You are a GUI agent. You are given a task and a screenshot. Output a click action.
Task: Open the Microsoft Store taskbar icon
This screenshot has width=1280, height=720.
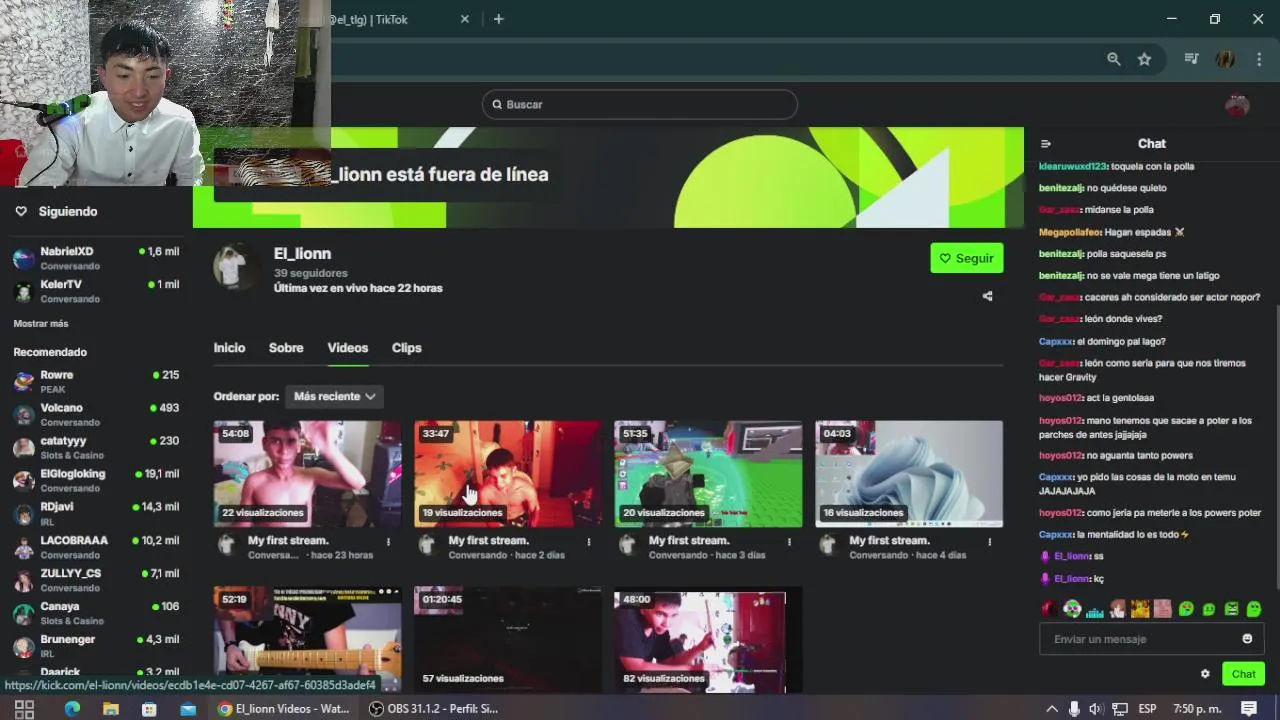pos(149,709)
